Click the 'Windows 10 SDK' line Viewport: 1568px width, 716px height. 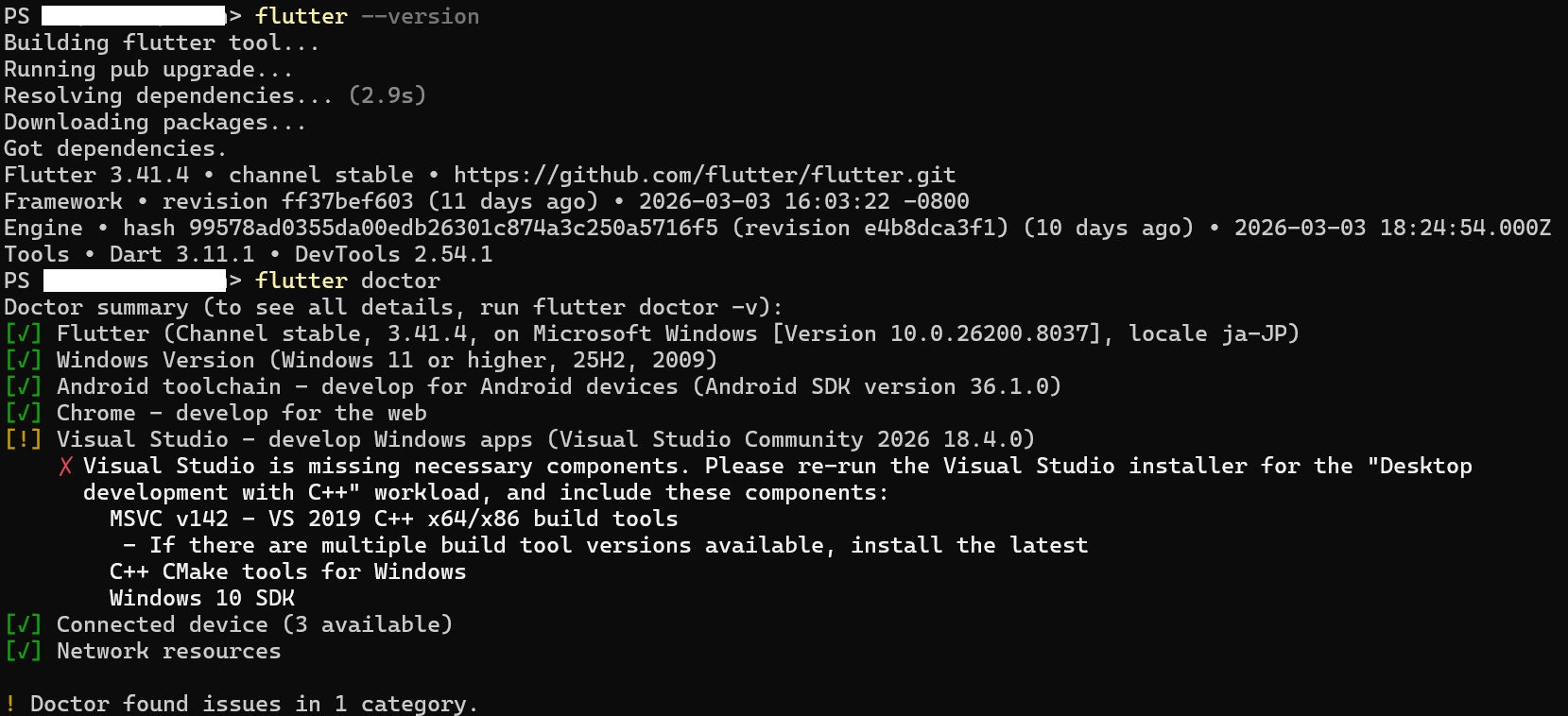[202, 598]
